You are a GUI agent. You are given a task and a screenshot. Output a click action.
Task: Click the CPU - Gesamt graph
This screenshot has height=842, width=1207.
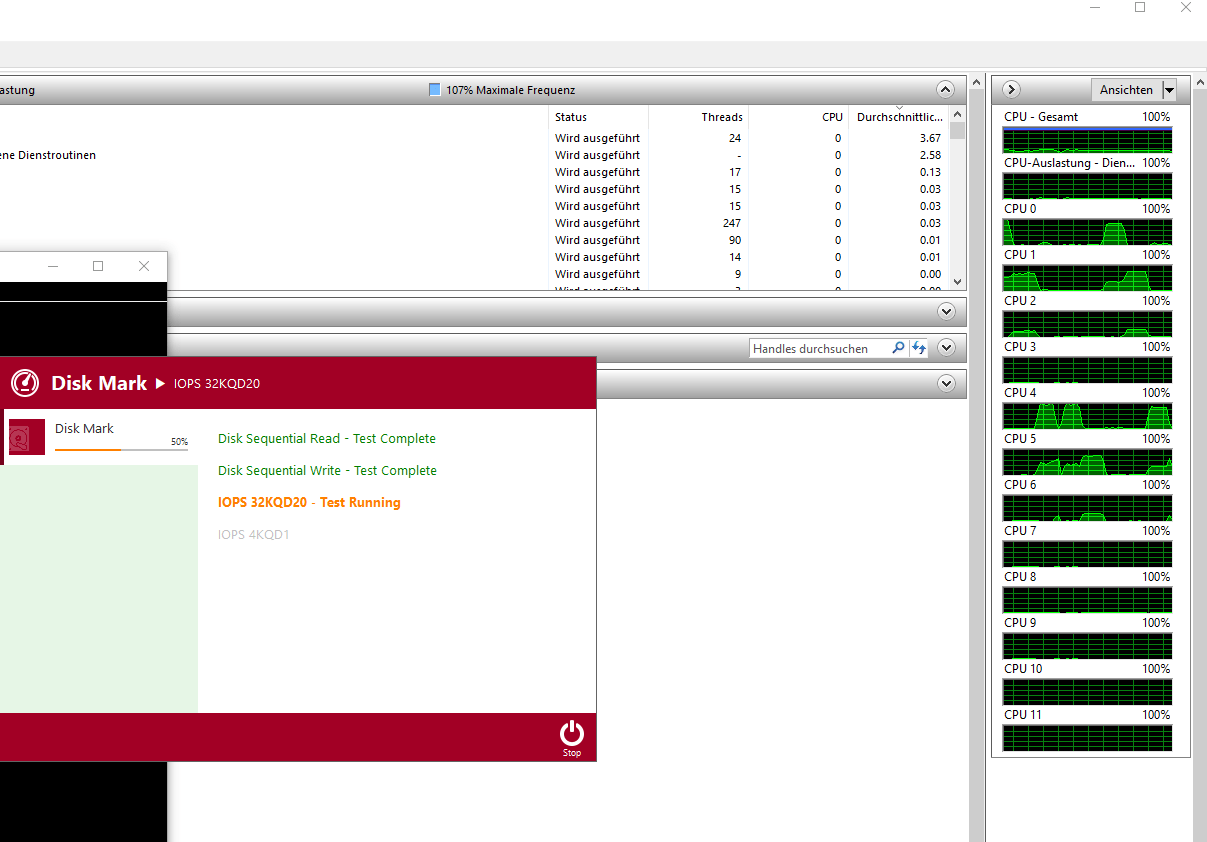1086,140
